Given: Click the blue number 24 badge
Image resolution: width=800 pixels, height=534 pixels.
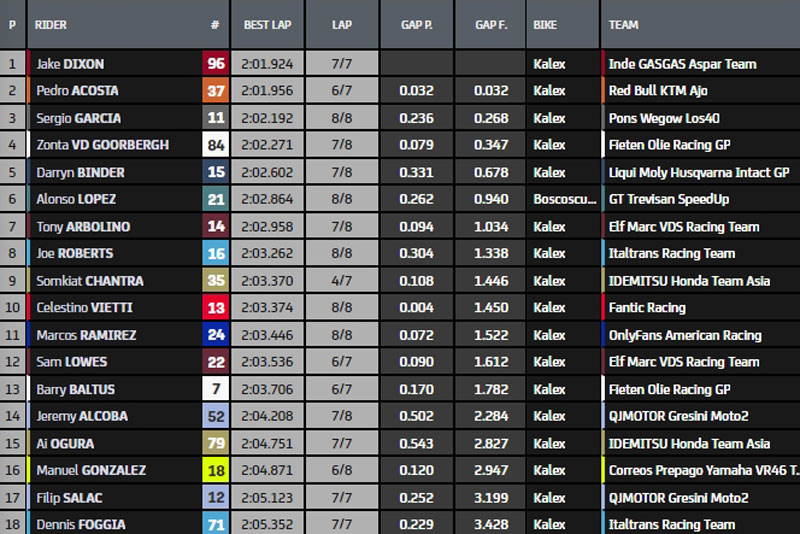Looking at the screenshot, I should pos(216,335).
